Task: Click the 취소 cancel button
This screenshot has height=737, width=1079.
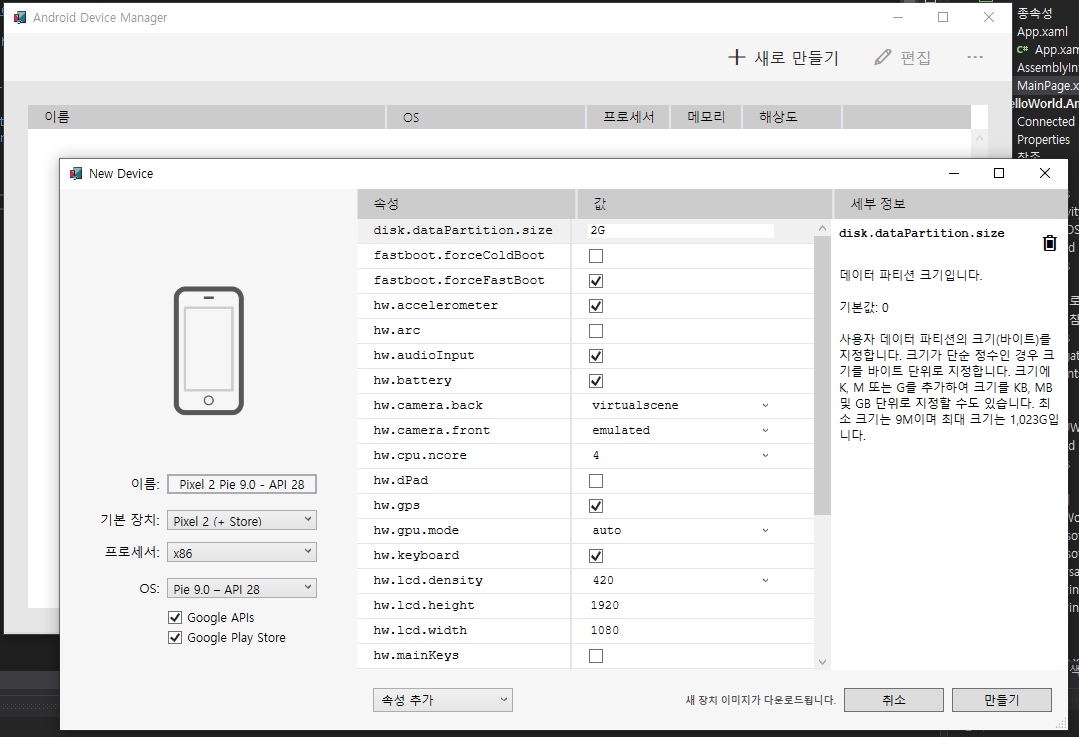Action: tap(893, 700)
